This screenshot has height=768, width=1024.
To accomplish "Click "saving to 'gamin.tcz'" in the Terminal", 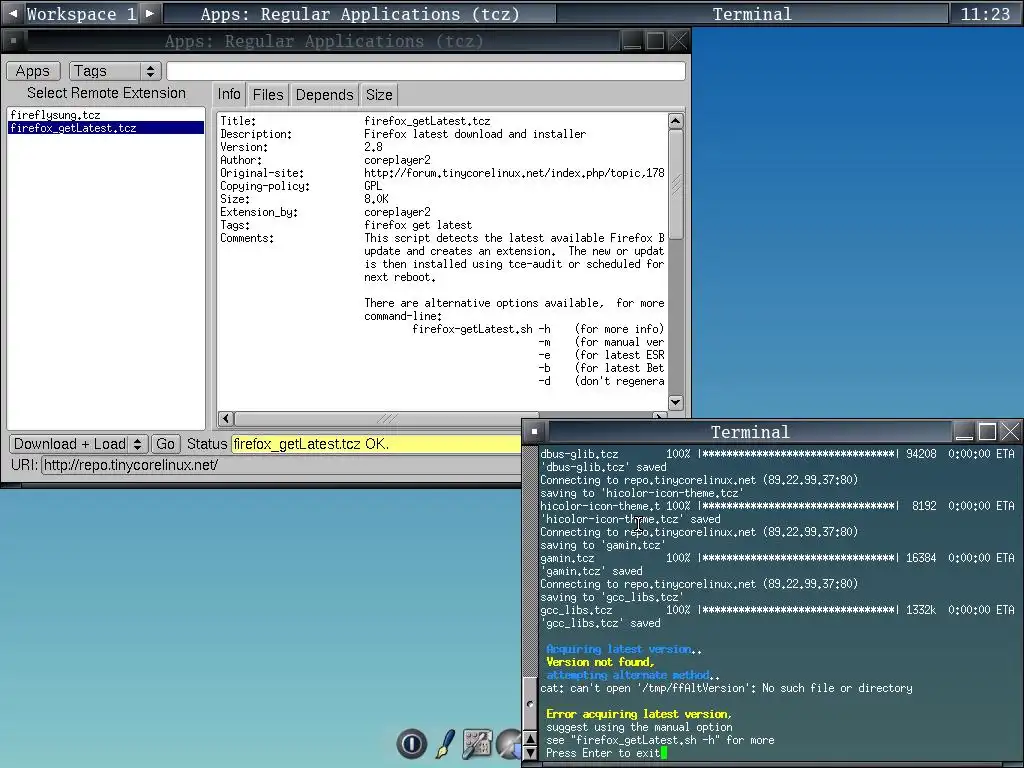I will (603, 545).
